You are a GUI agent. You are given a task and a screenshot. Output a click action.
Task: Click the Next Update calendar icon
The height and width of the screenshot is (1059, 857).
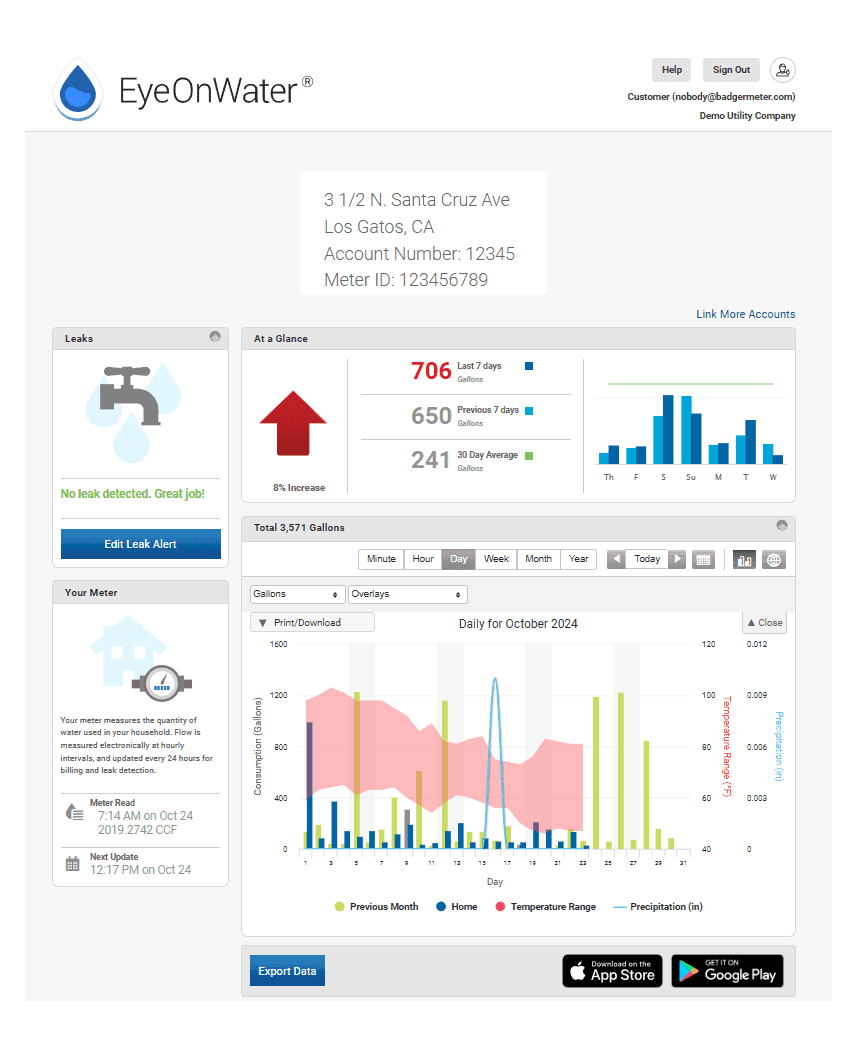click(x=72, y=864)
